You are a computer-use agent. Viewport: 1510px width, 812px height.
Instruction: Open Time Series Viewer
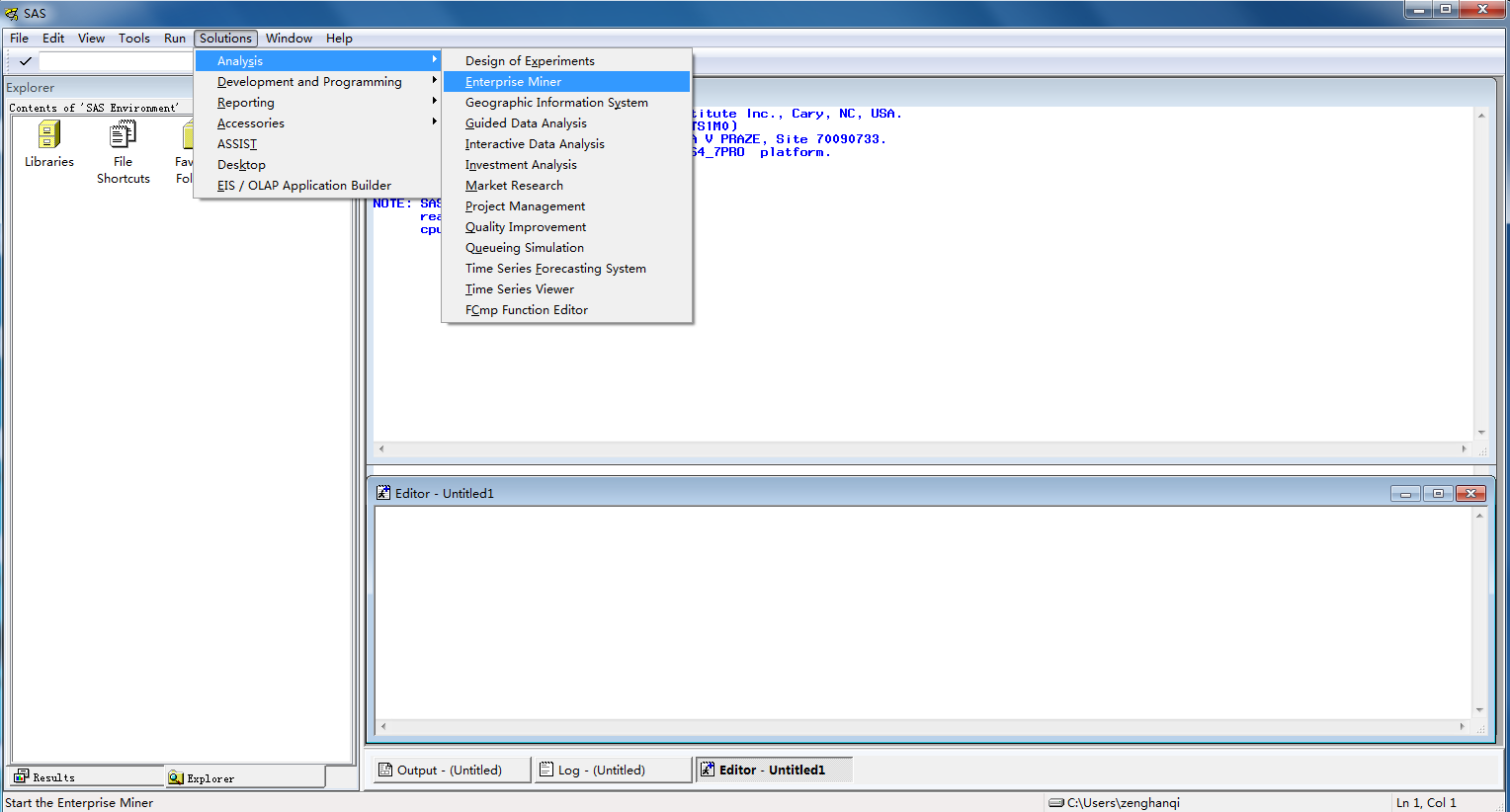coord(567,289)
